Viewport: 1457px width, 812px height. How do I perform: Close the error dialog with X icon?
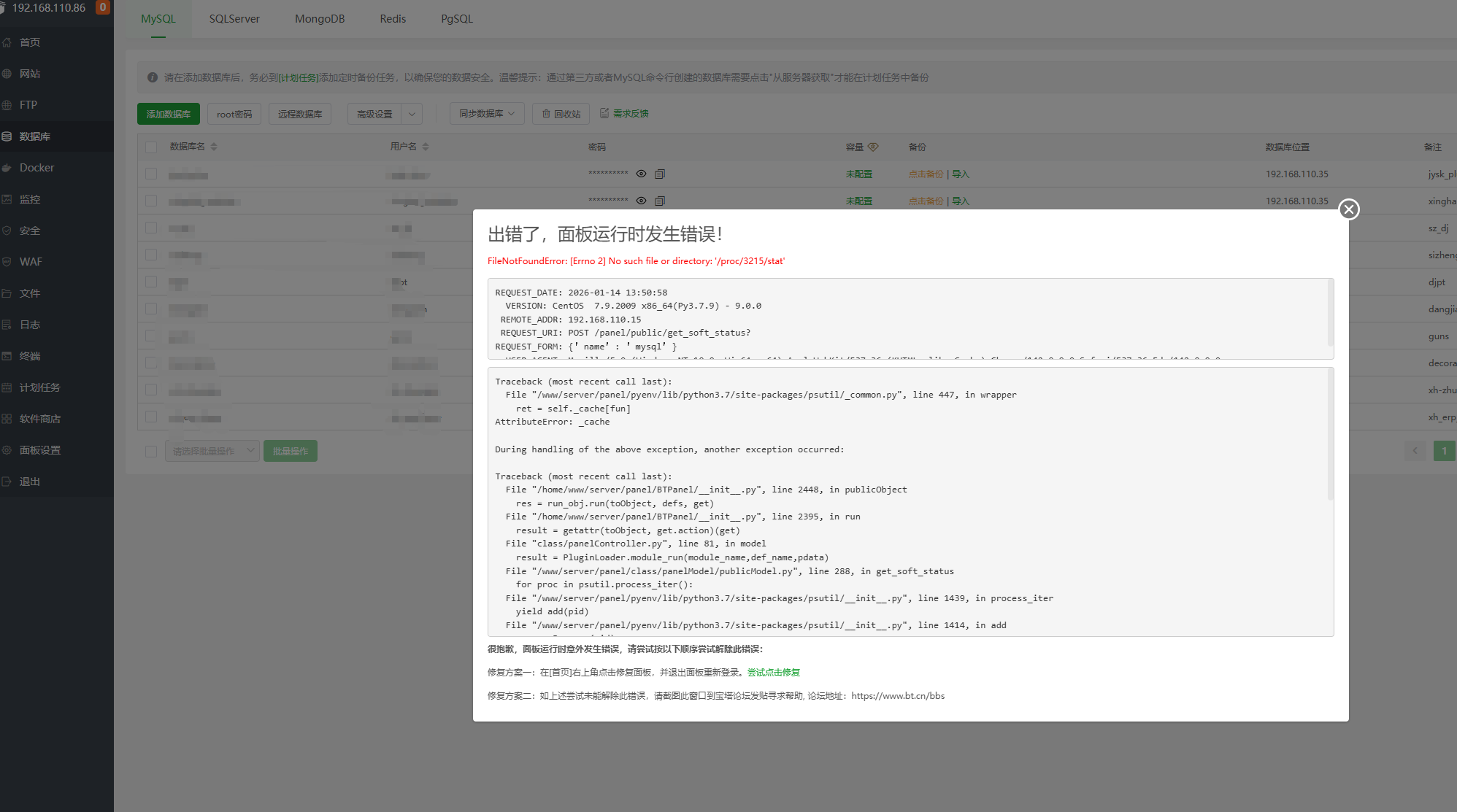click(x=1348, y=209)
